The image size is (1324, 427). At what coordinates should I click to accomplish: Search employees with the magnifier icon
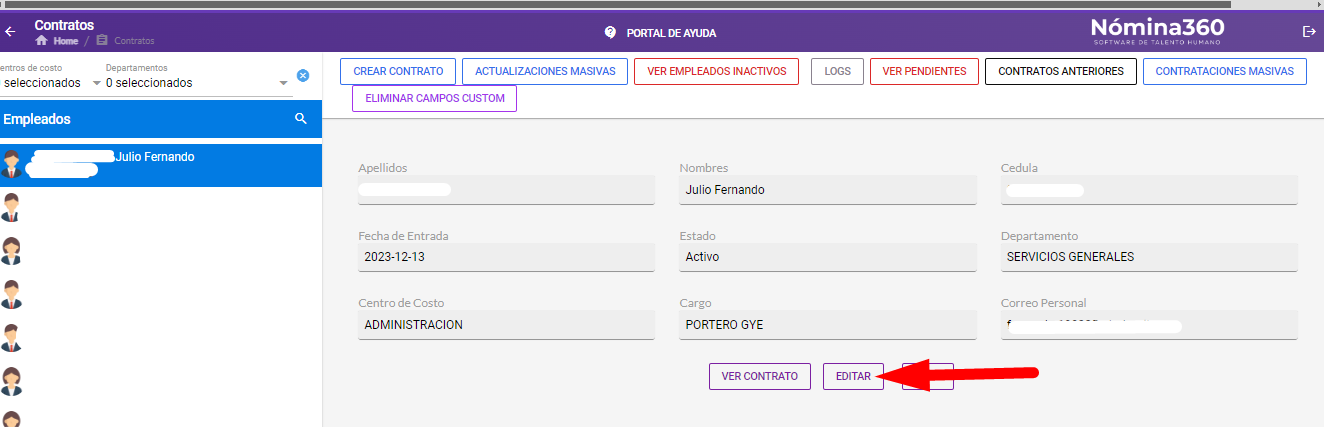coord(301,119)
